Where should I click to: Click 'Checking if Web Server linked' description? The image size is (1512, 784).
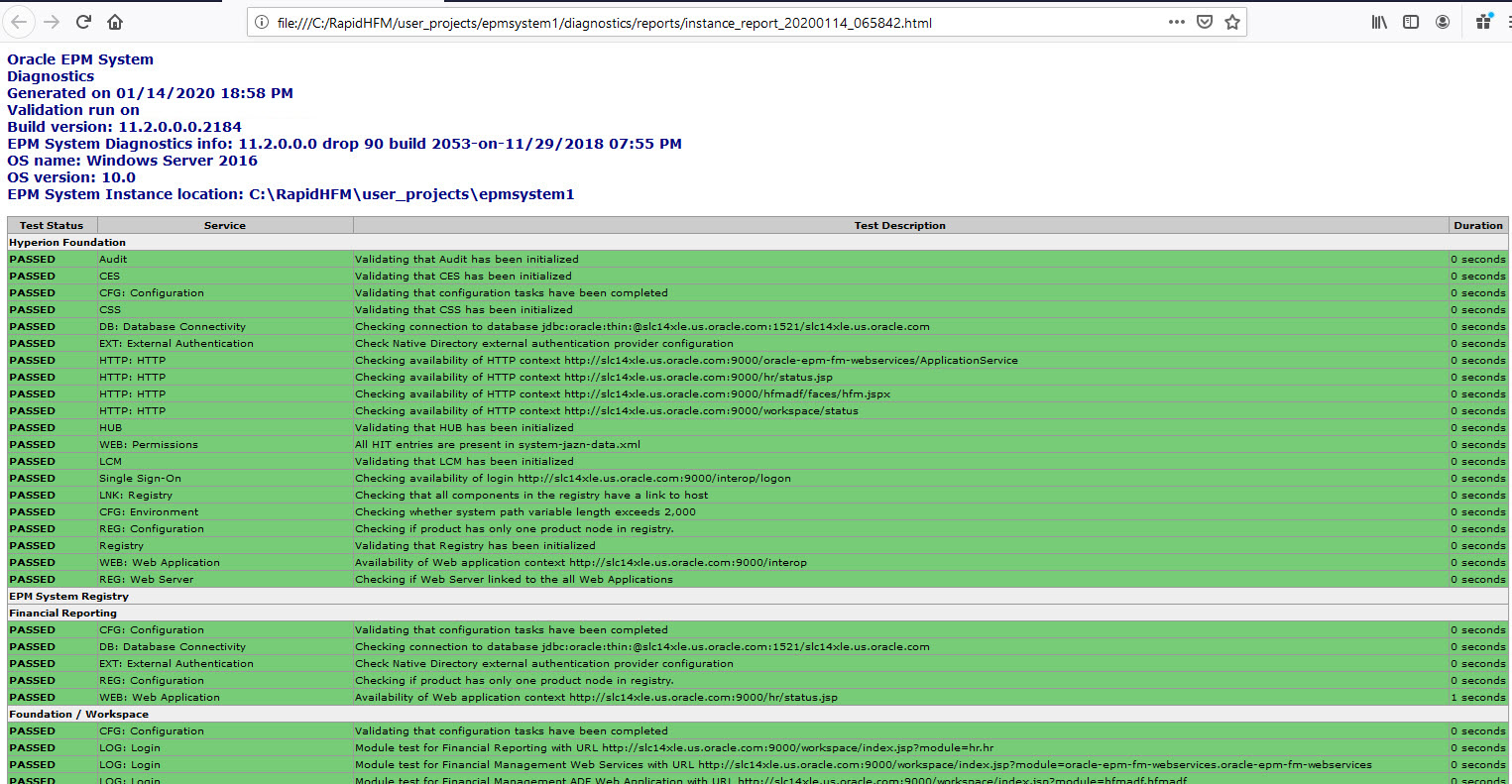tap(514, 579)
